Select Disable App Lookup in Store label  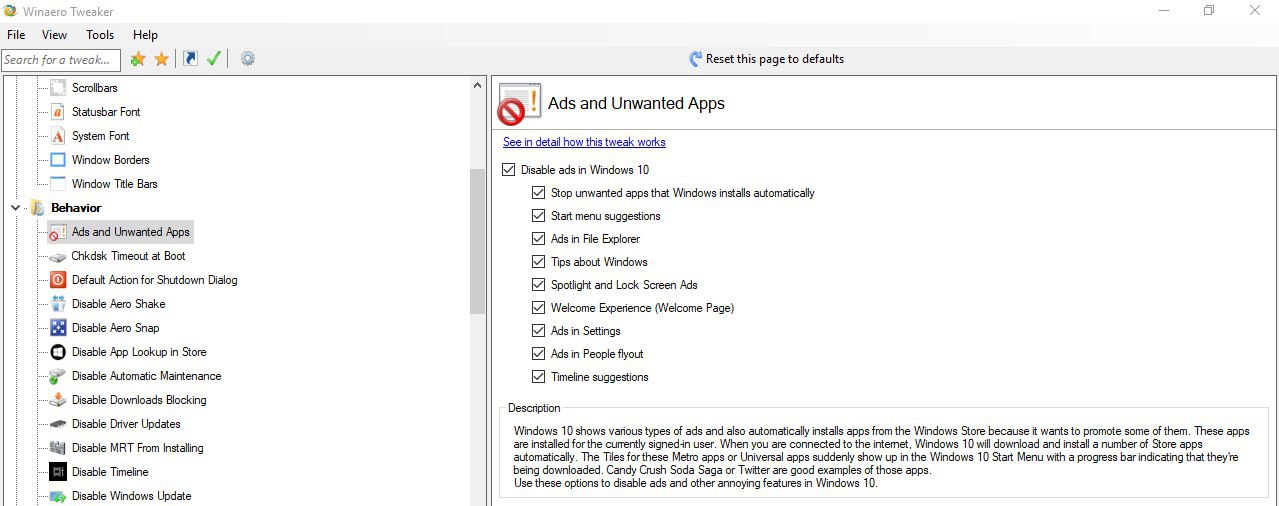(139, 352)
